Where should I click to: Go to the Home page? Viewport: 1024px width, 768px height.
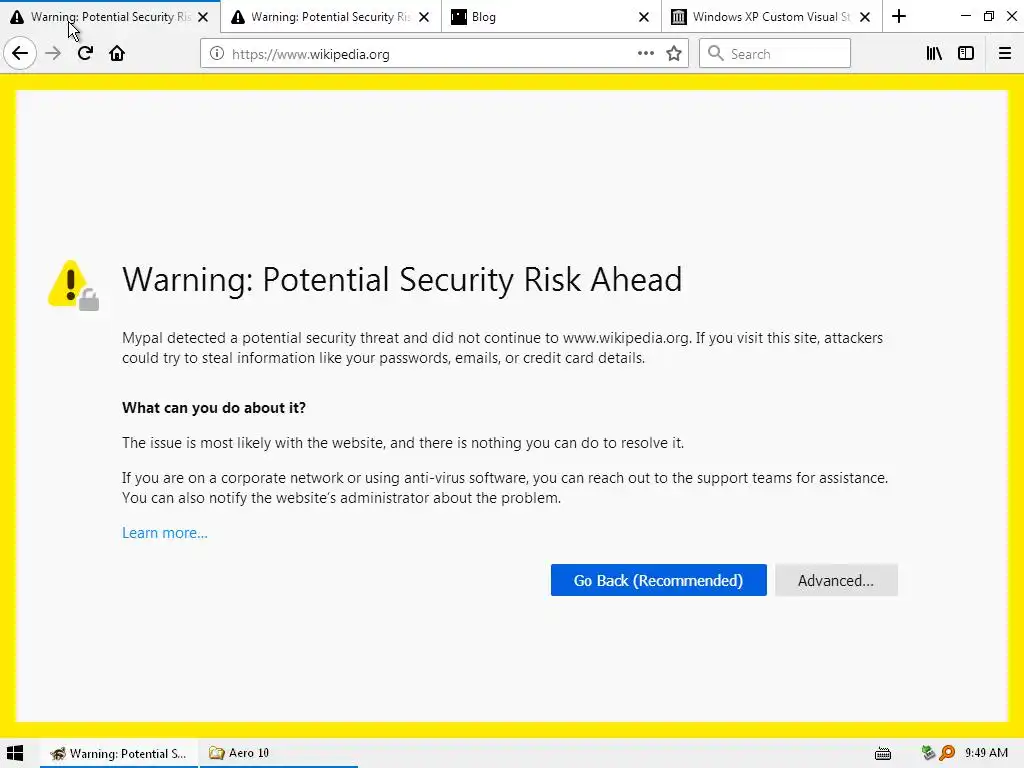tap(117, 54)
